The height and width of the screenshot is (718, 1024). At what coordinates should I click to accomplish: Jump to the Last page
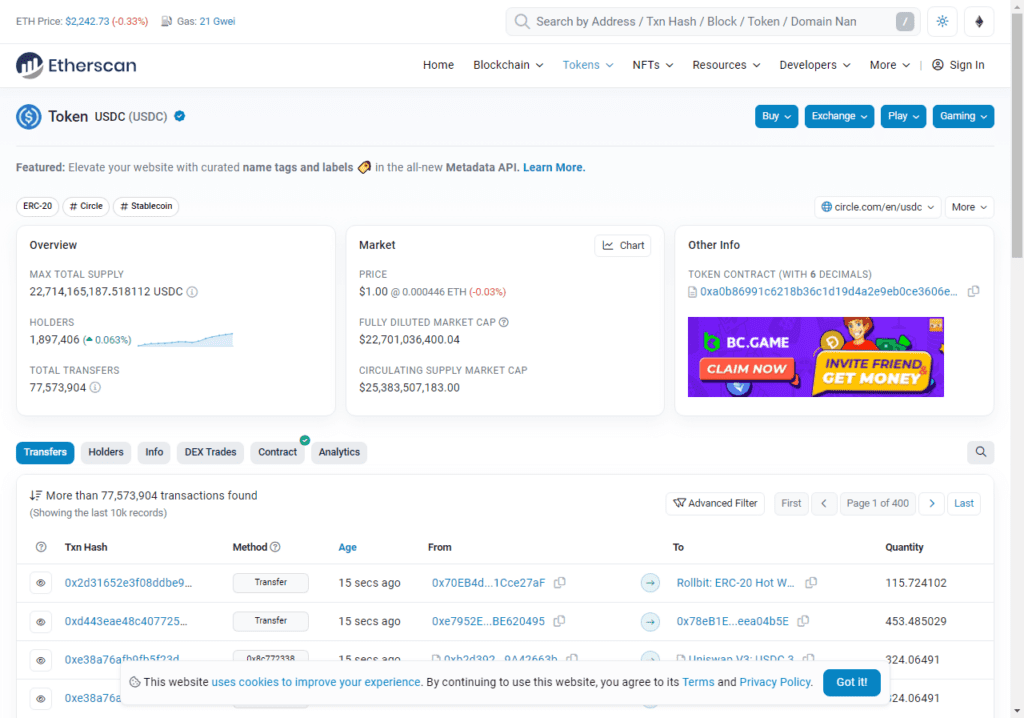pos(963,503)
